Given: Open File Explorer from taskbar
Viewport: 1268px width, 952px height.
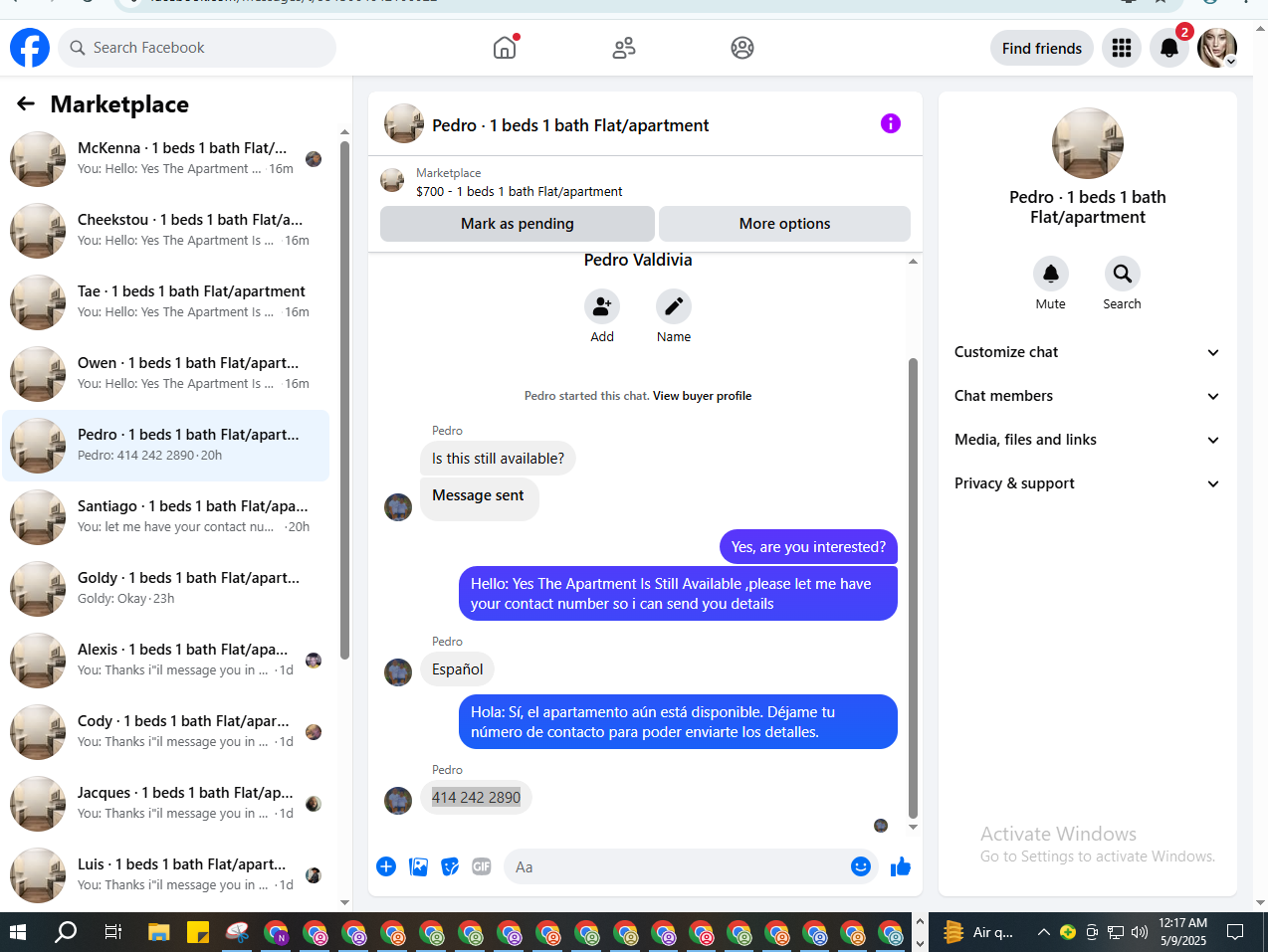Looking at the screenshot, I should click(159, 932).
